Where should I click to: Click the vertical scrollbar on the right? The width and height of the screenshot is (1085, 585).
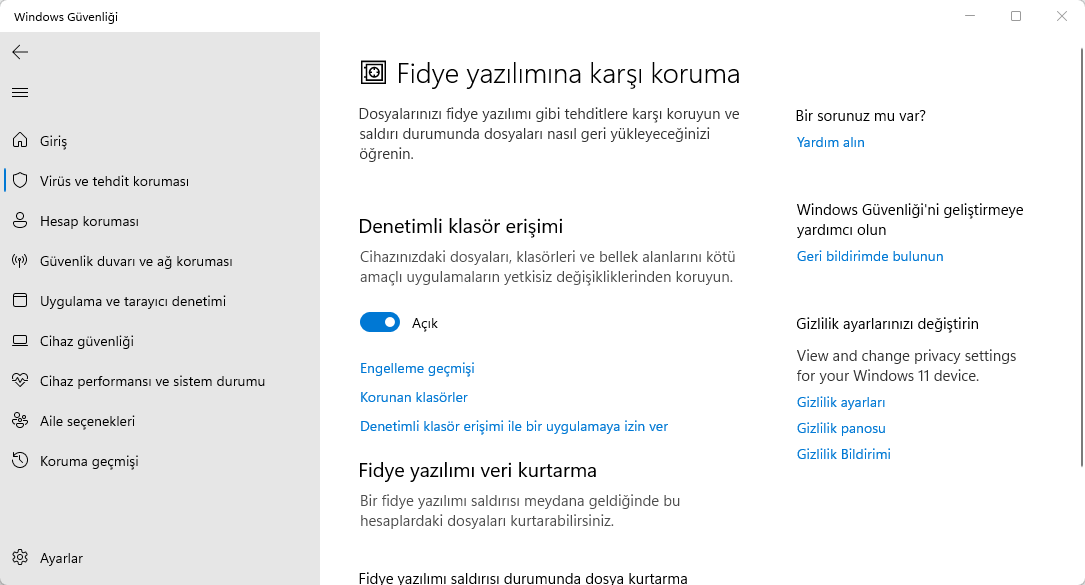(x=1079, y=250)
